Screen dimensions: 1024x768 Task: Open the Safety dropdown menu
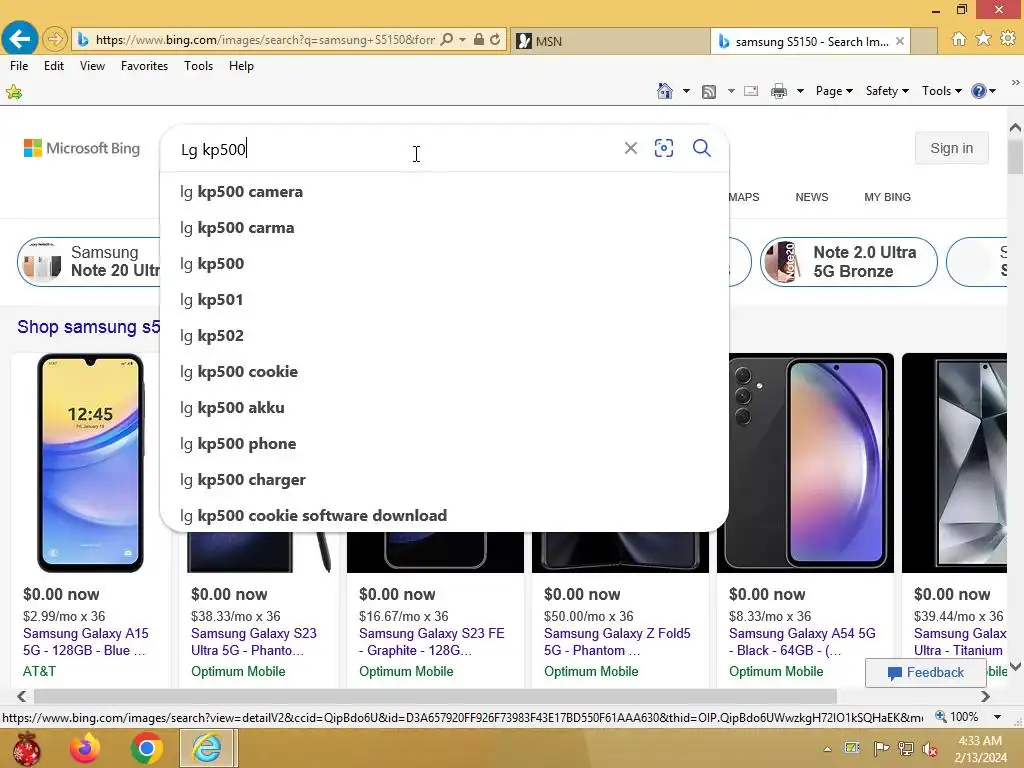point(887,91)
